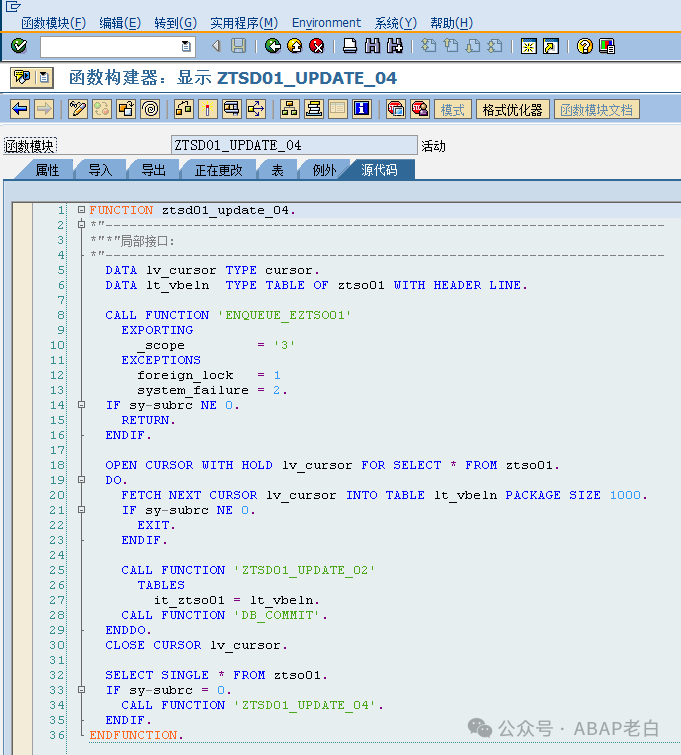This screenshot has width=681, height=755.
Task: Click the 函数模块文档 button
Action: (597, 110)
